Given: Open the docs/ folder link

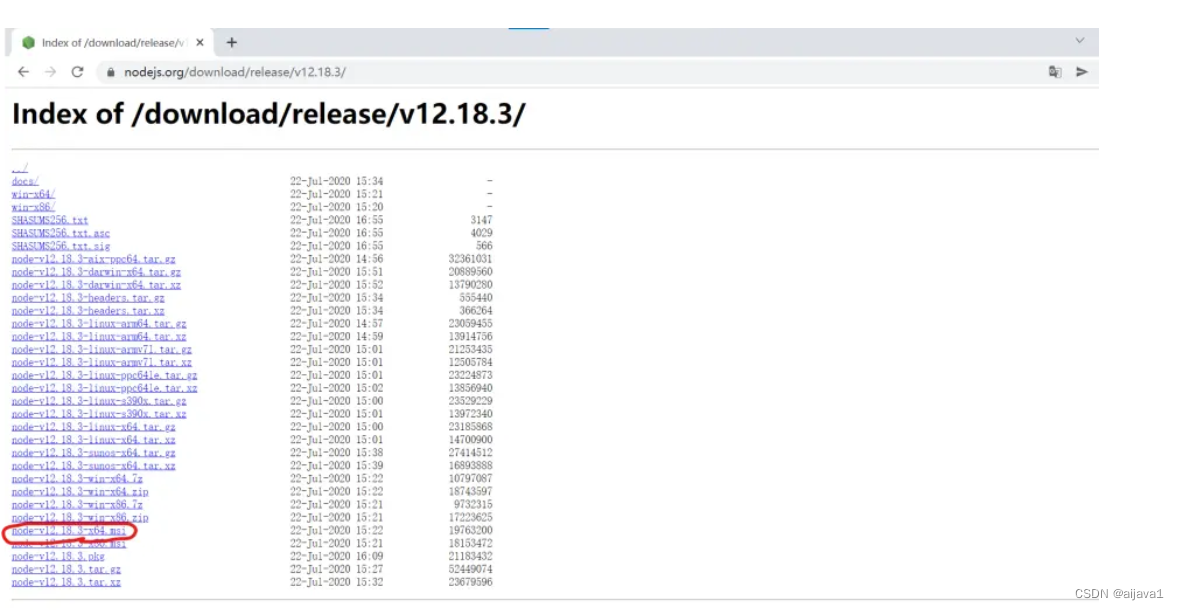Looking at the screenshot, I should (25, 181).
